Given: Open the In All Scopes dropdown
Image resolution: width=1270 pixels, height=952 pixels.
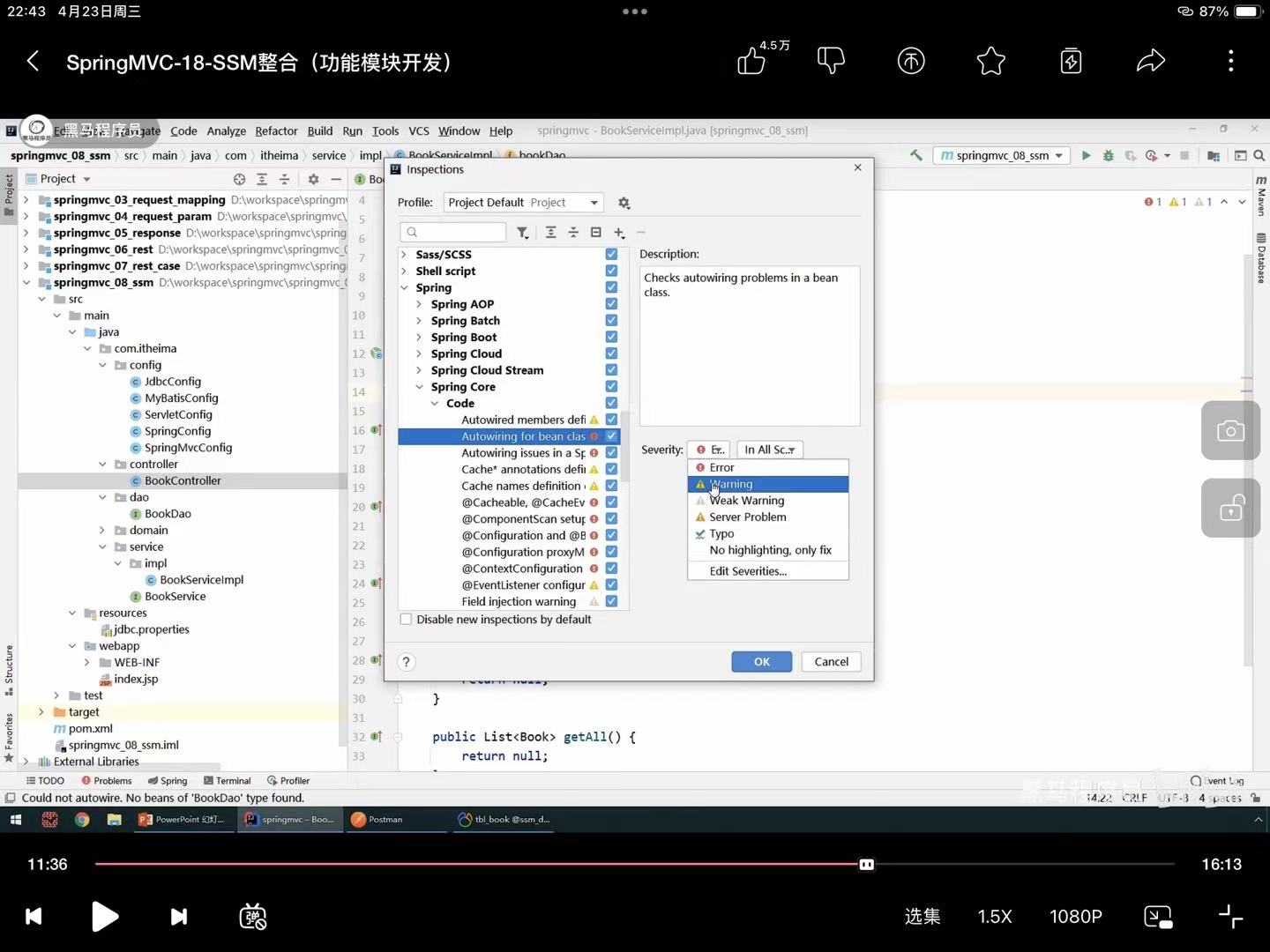Looking at the screenshot, I should point(770,450).
